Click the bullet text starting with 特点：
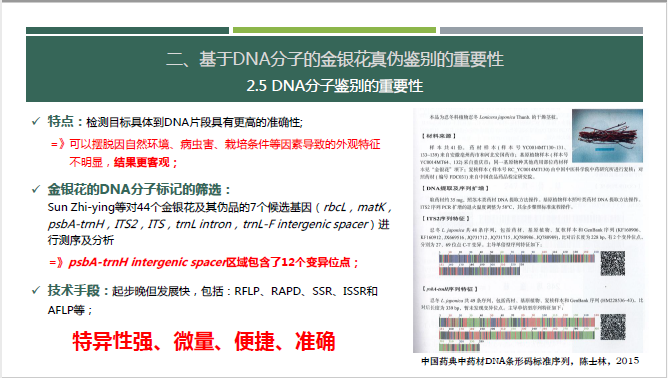The width and height of the screenshot is (668, 378). click(x=175, y=122)
